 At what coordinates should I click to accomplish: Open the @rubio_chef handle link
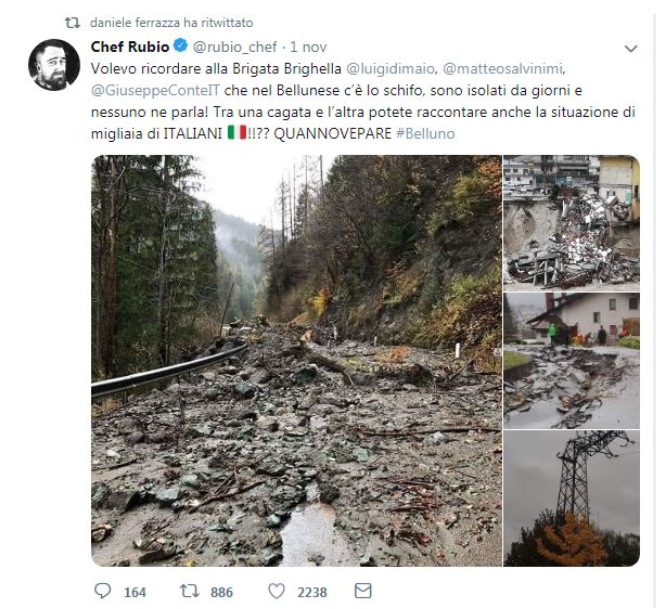pos(235,46)
